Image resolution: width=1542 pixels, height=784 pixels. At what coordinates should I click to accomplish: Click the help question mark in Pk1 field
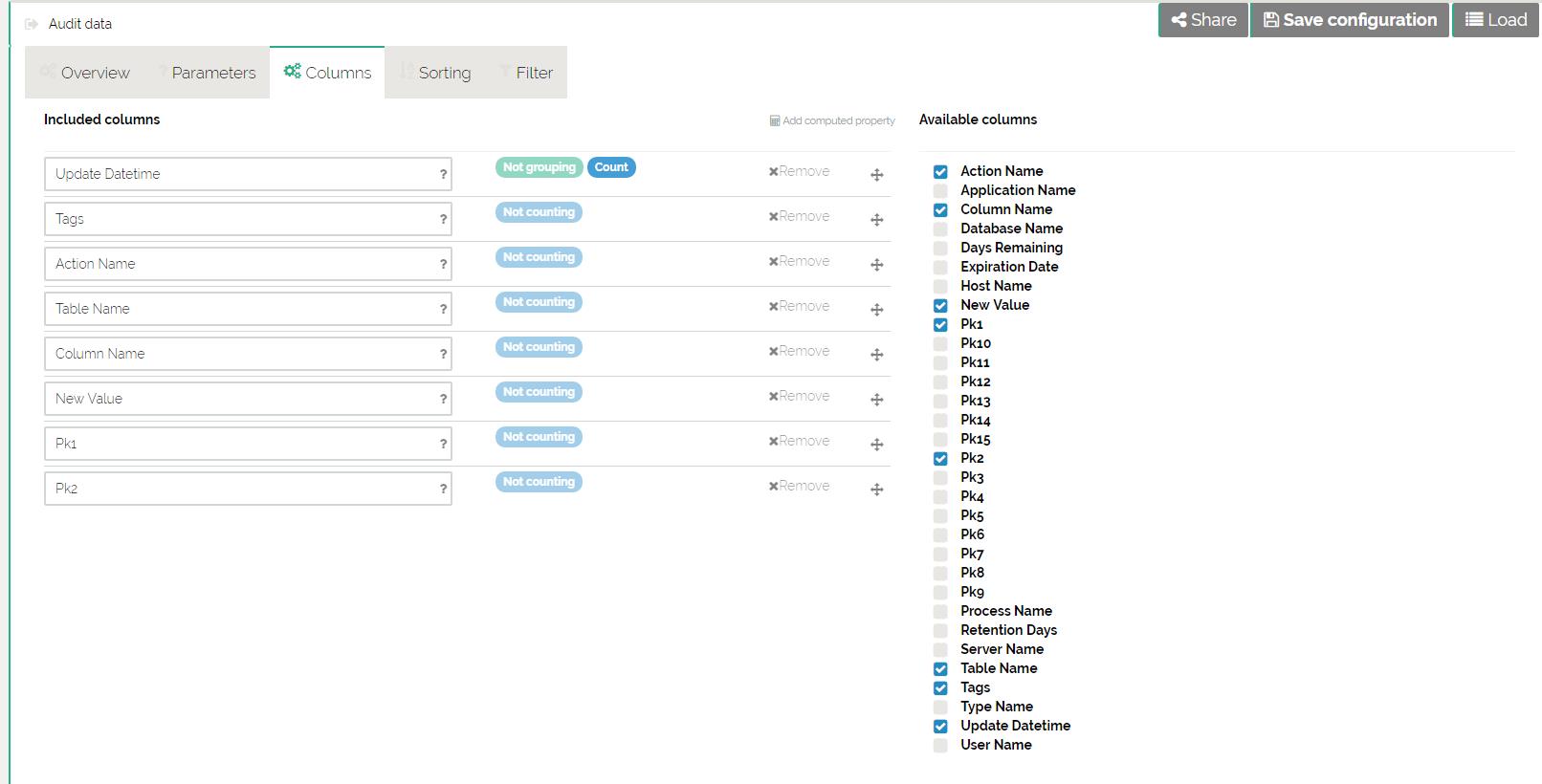pyautogui.click(x=443, y=445)
